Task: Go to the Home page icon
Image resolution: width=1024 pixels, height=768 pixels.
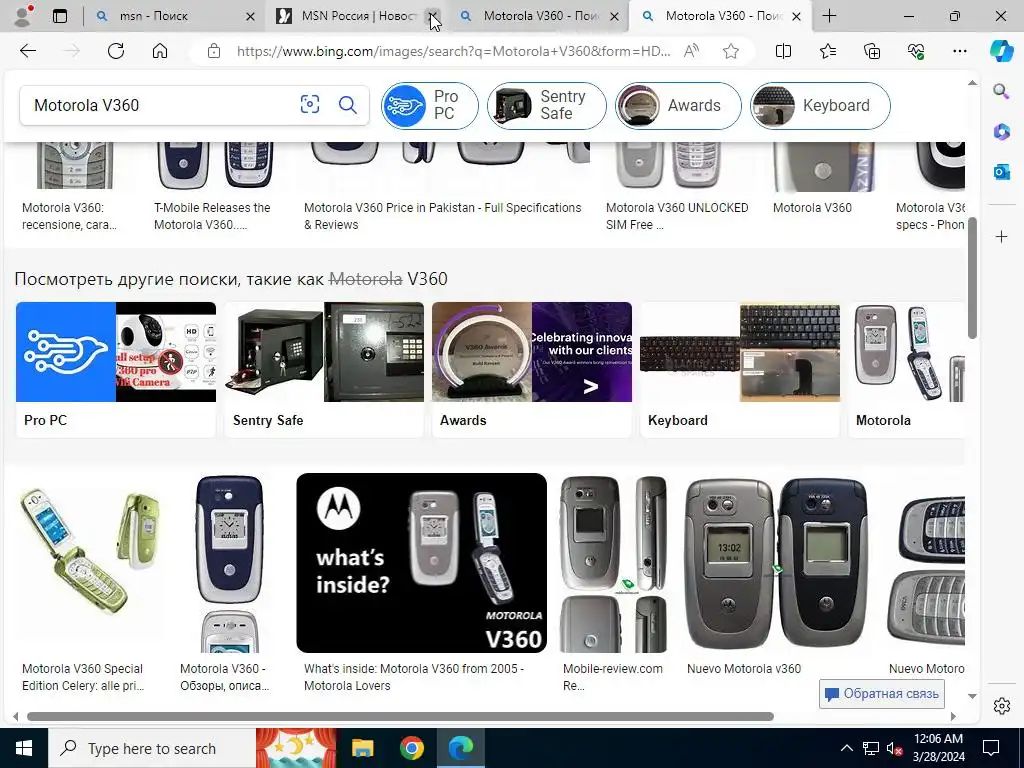Action: coord(160,51)
